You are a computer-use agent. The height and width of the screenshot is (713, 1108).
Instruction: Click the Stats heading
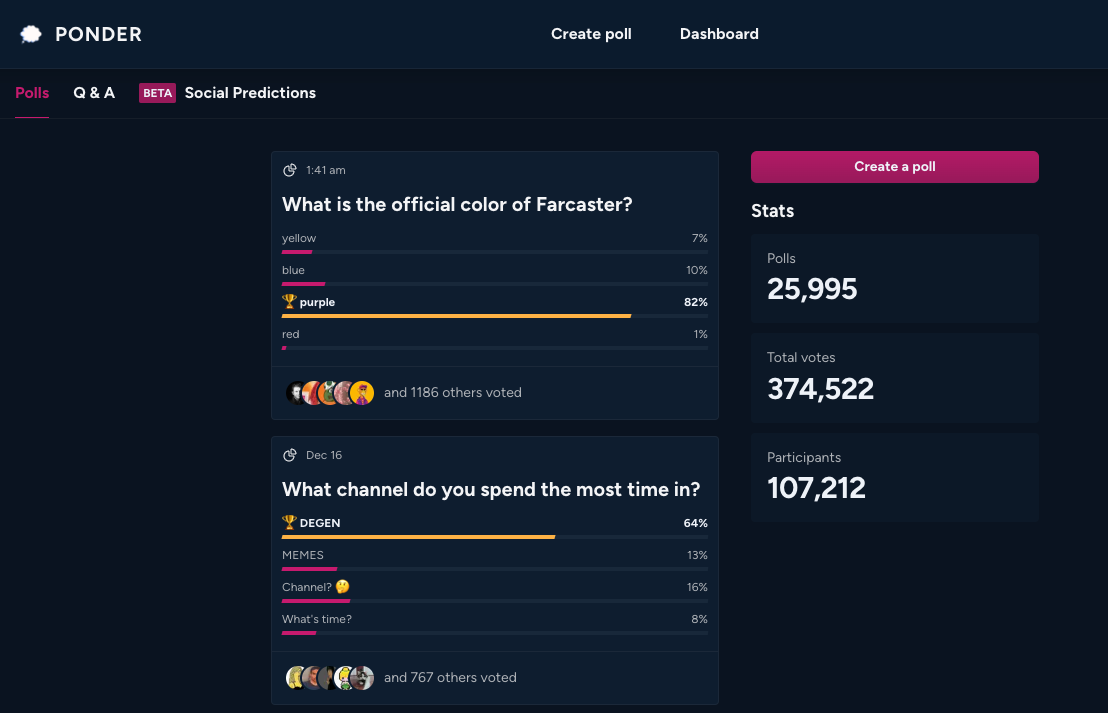(772, 211)
